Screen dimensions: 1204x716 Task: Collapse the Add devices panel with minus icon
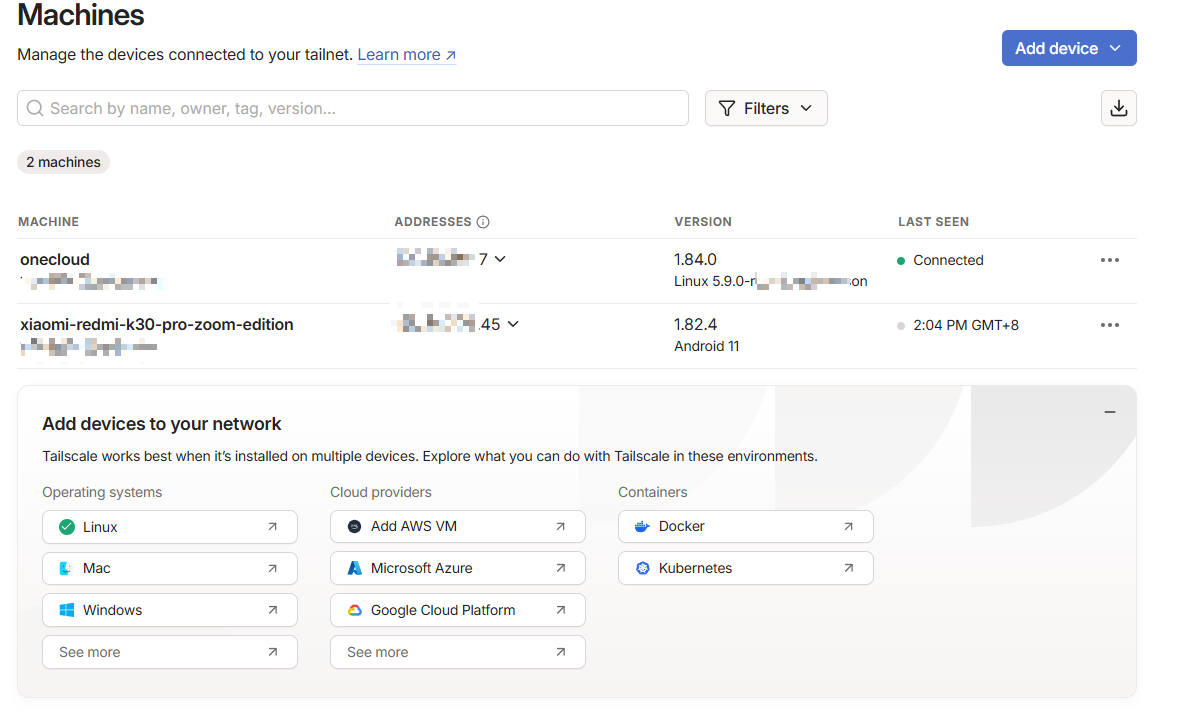pyautogui.click(x=1109, y=412)
